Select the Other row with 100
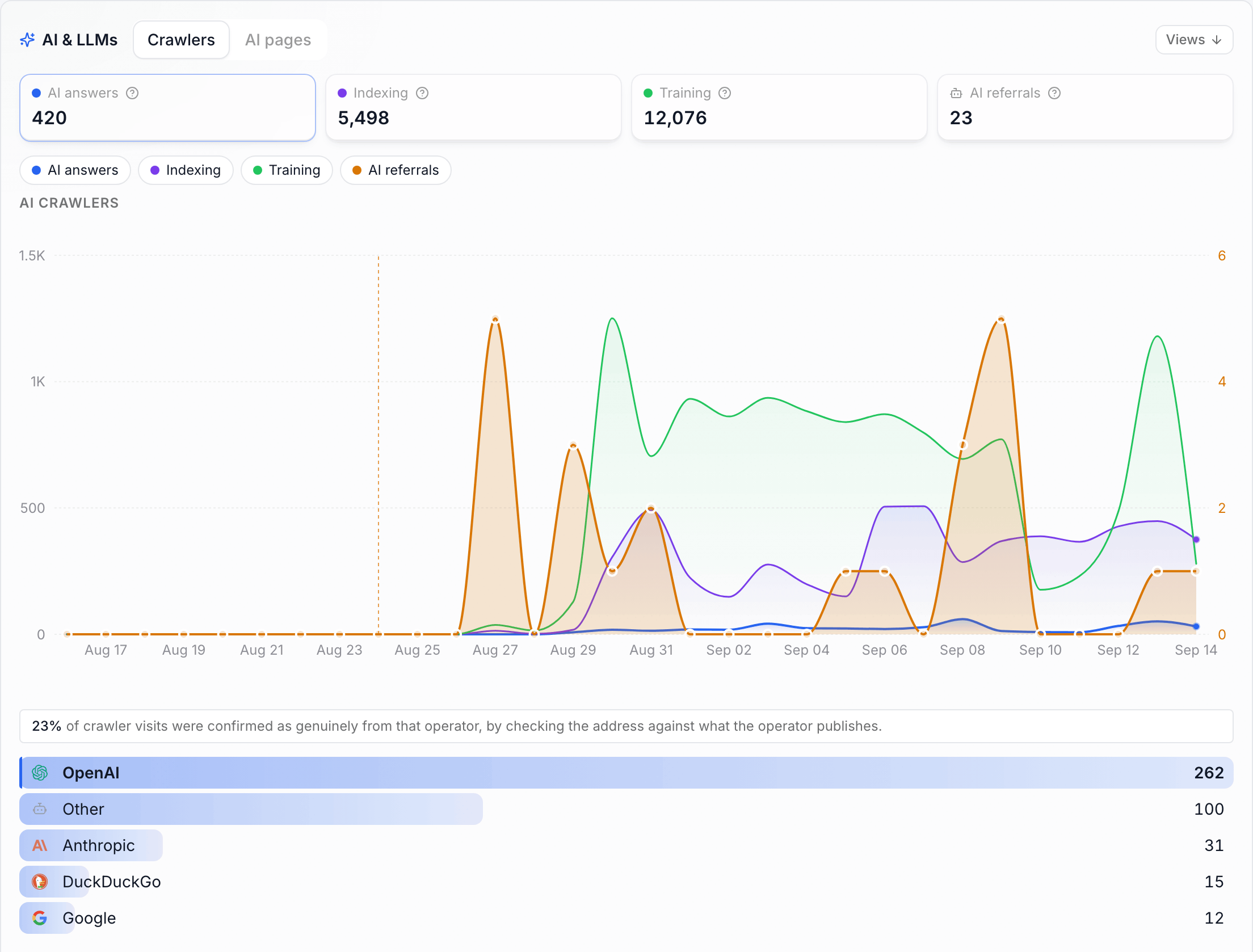 click(x=626, y=809)
